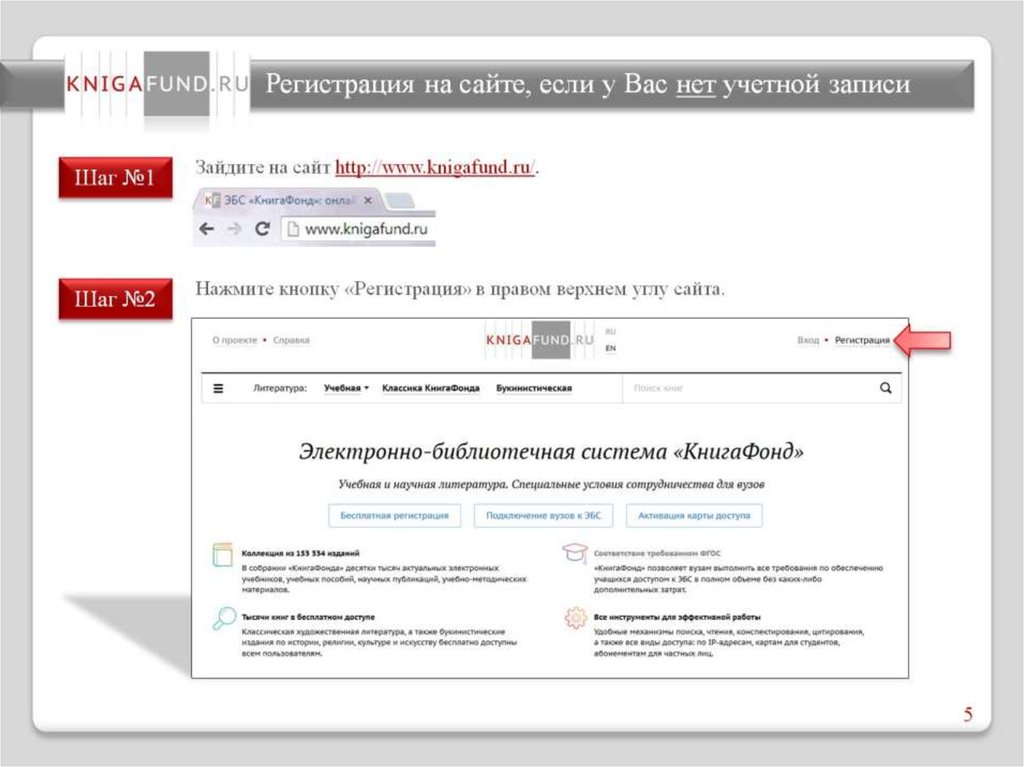This screenshot has width=1024, height=767.
Task: Open the hamburger menu icon
Action: coord(219,388)
